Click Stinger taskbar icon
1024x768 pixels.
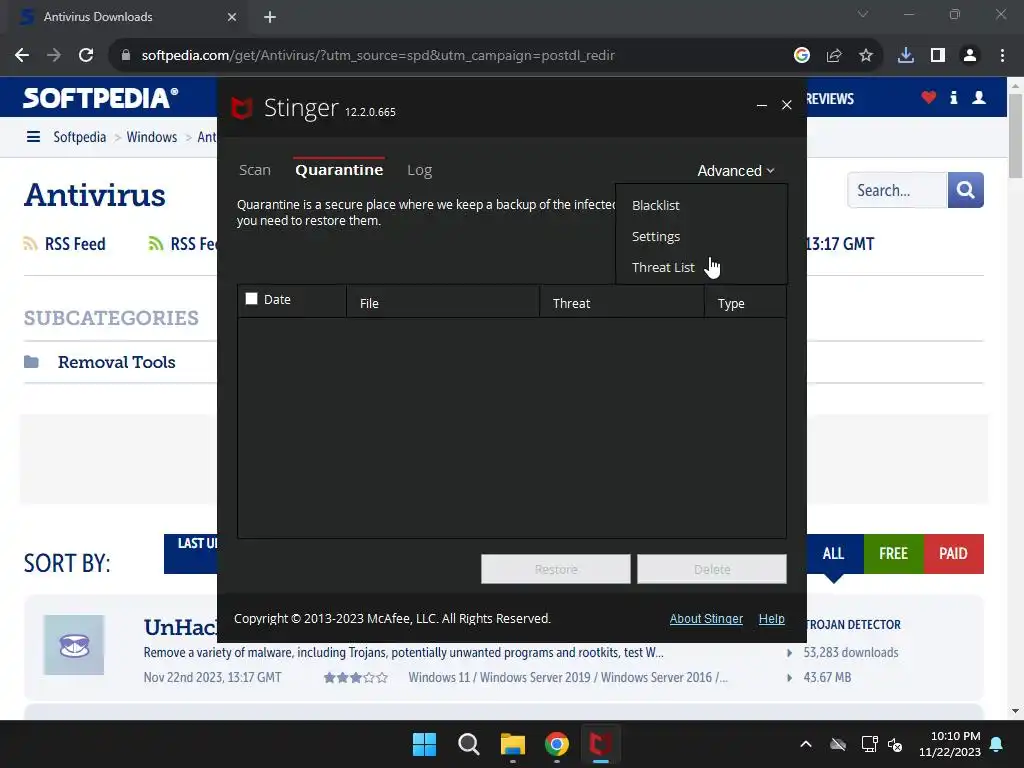(x=601, y=744)
